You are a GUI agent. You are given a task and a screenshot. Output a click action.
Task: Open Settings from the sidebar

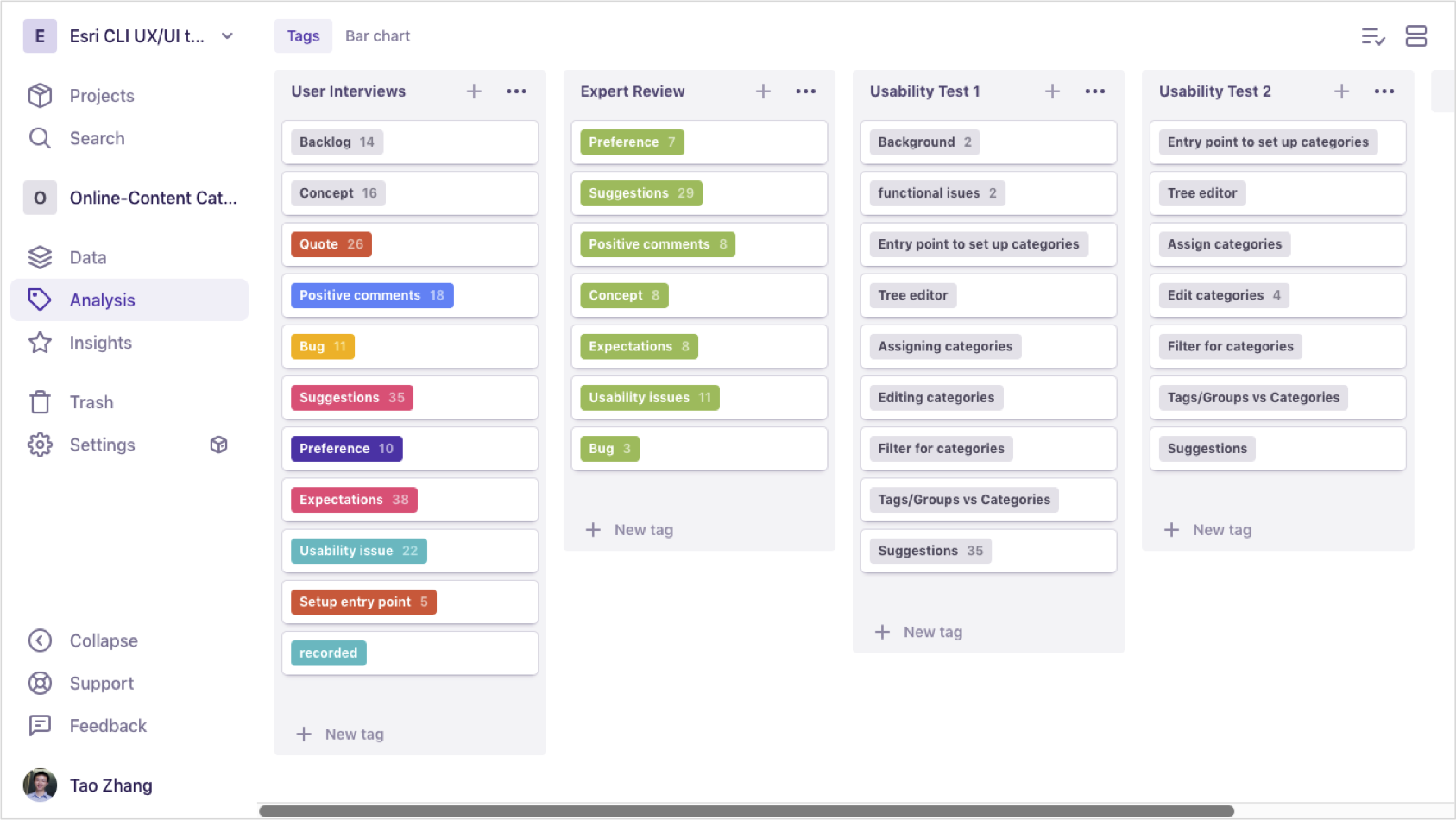(101, 445)
